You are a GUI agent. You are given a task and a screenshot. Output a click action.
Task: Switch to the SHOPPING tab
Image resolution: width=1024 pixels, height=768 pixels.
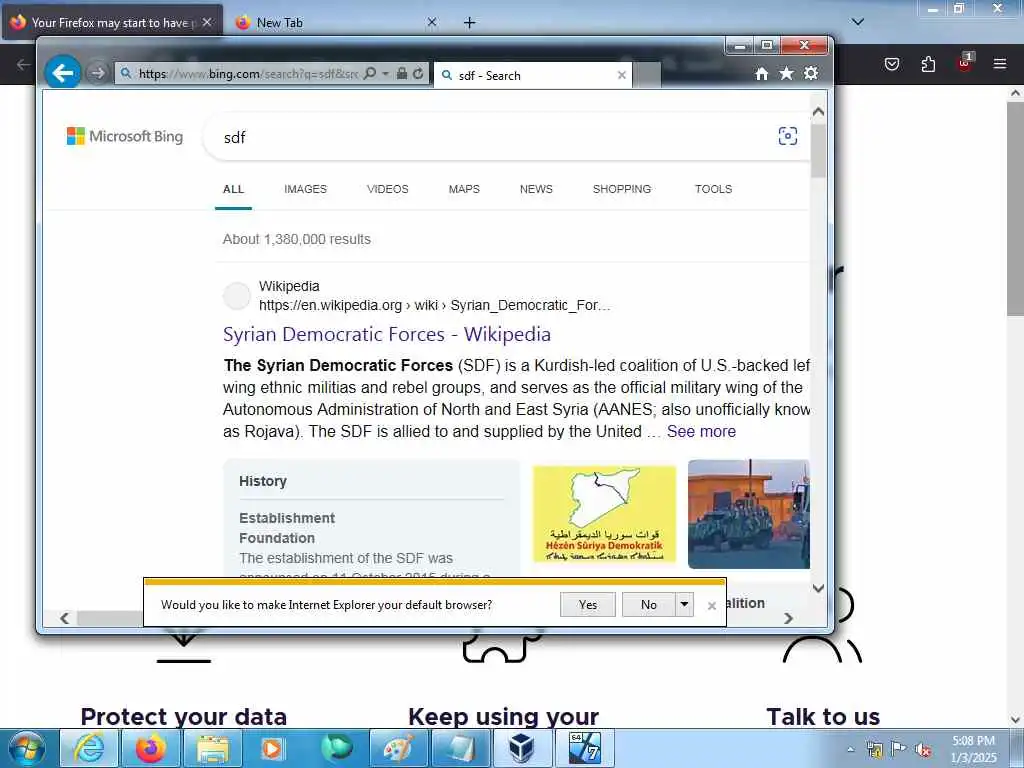tap(622, 189)
